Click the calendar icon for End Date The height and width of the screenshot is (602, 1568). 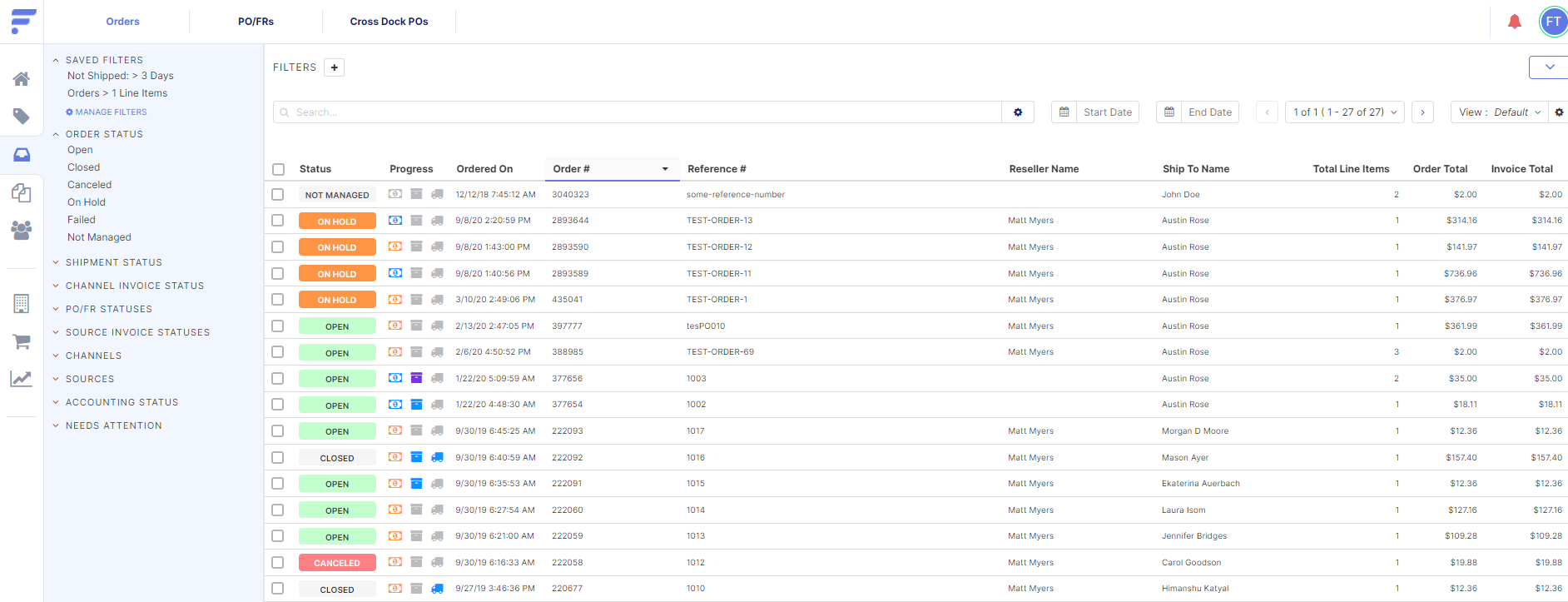(1169, 112)
